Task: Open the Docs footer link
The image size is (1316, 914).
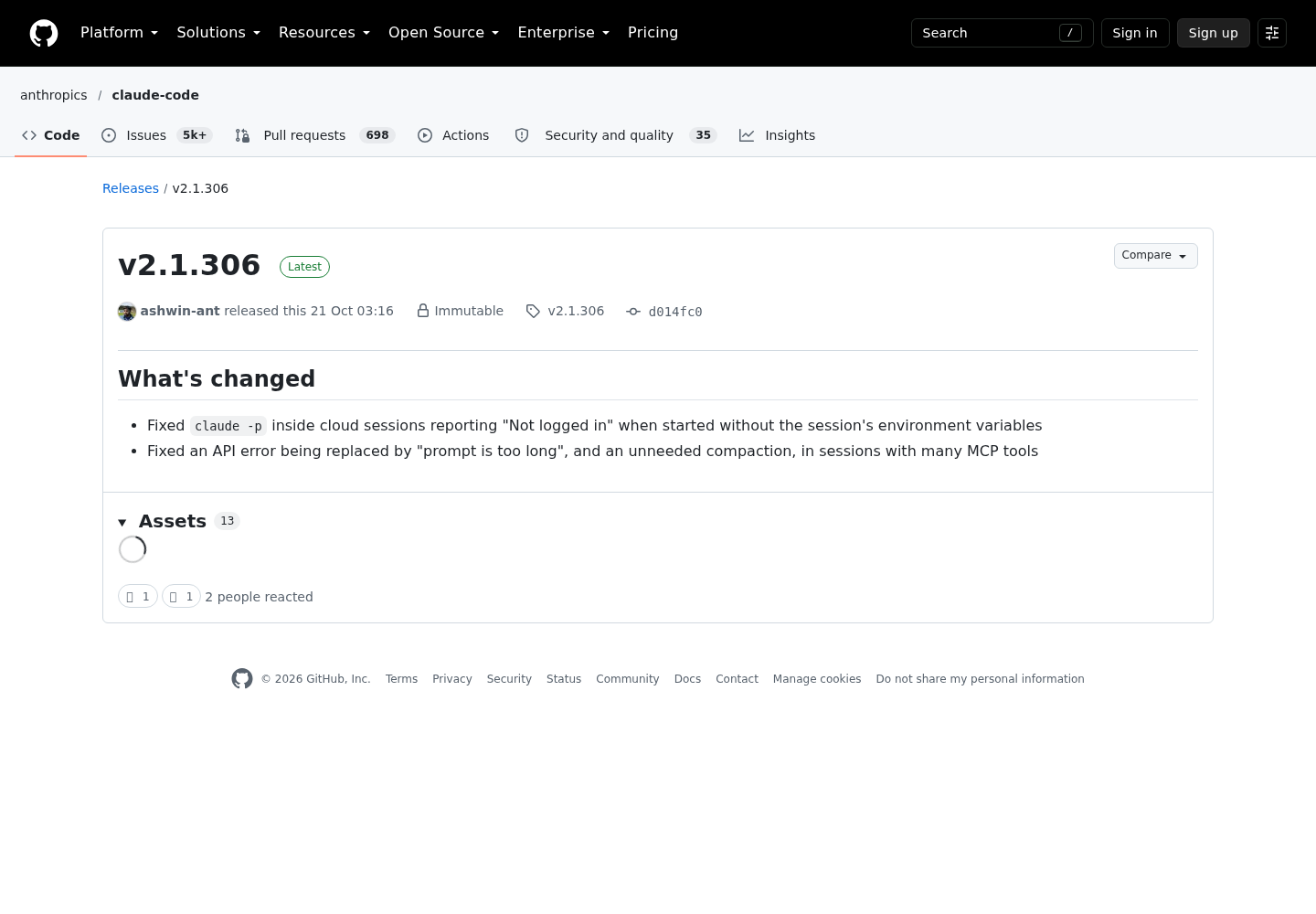Action: tap(687, 679)
